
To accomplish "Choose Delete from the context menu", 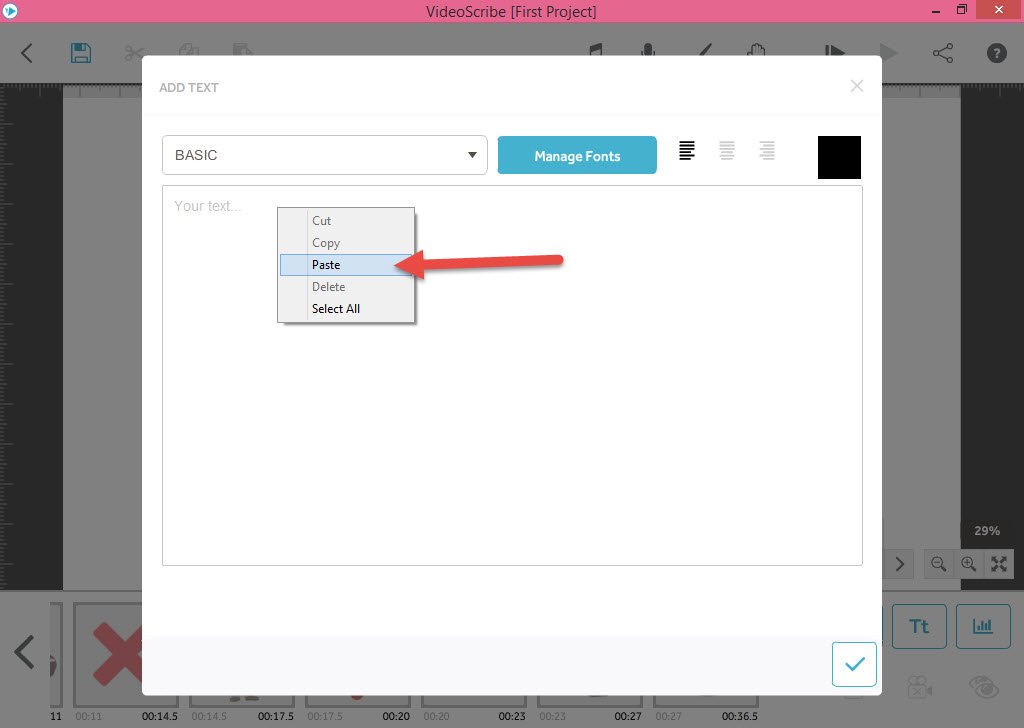I will point(346,287).
